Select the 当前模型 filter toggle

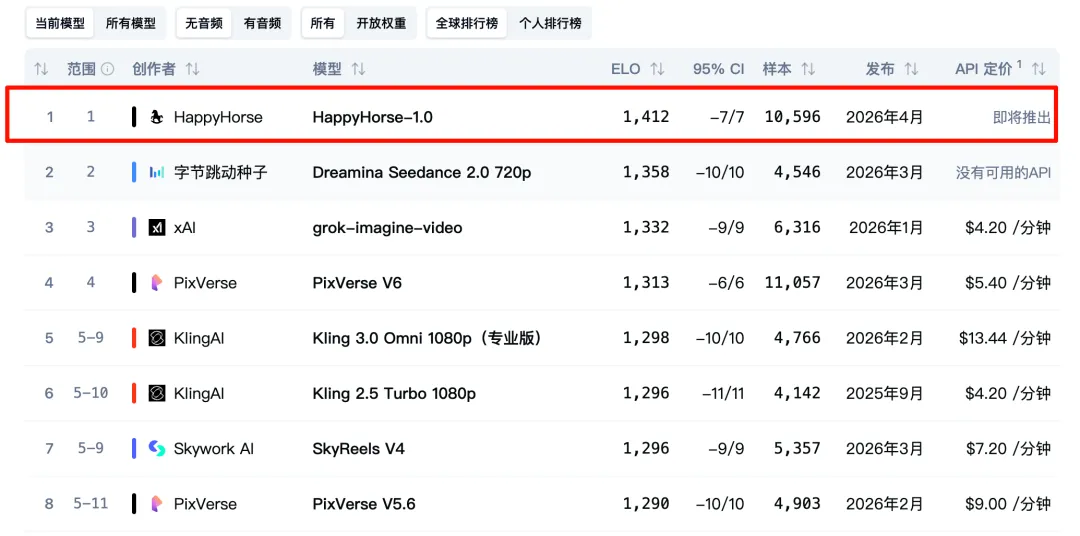coord(60,23)
